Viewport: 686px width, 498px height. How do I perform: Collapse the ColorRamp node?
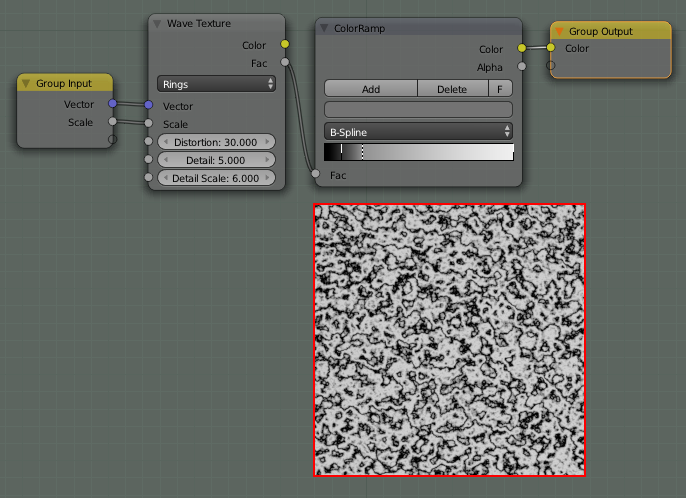[x=324, y=28]
